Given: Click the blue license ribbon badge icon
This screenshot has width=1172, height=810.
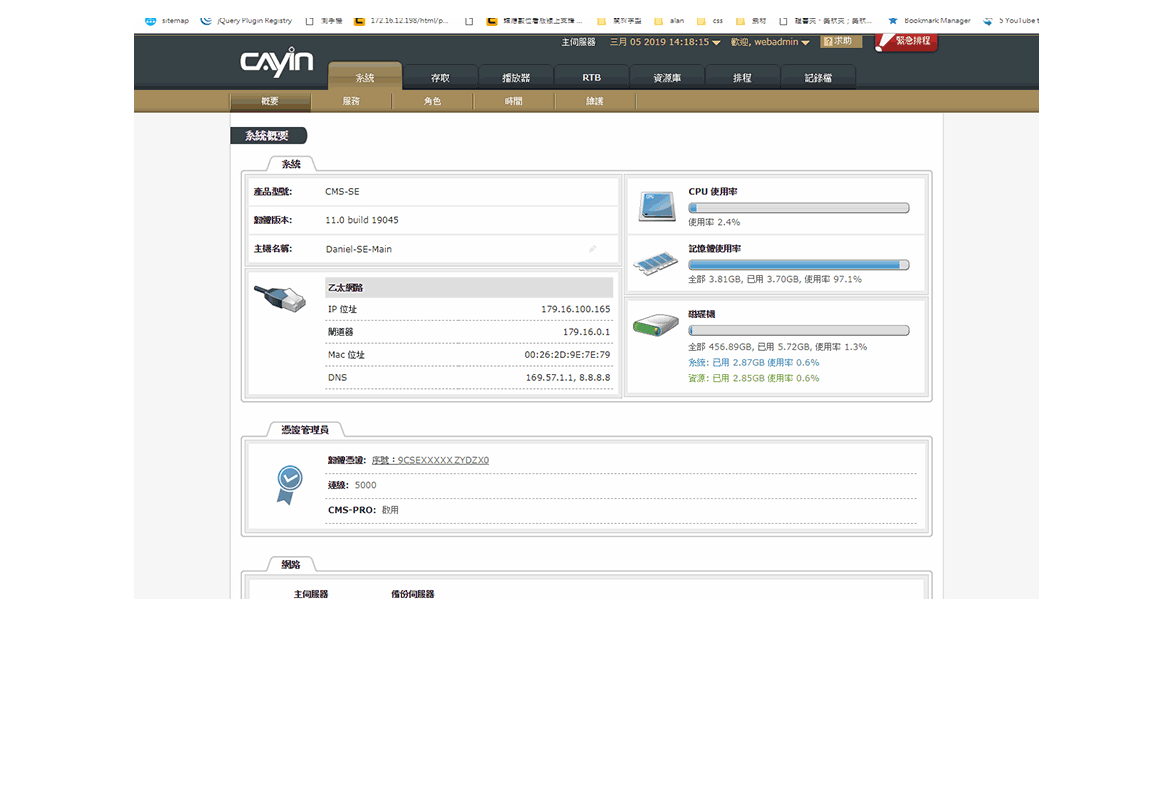Looking at the screenshot, I should (289, 484).
